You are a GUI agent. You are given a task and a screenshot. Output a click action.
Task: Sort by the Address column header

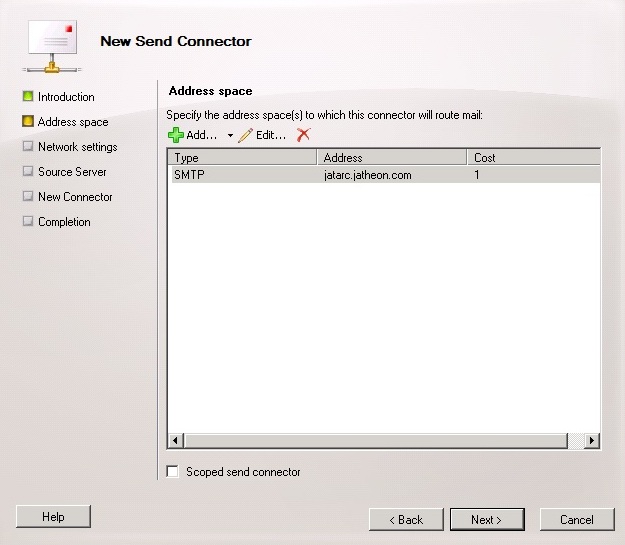[x=392, y=157]
